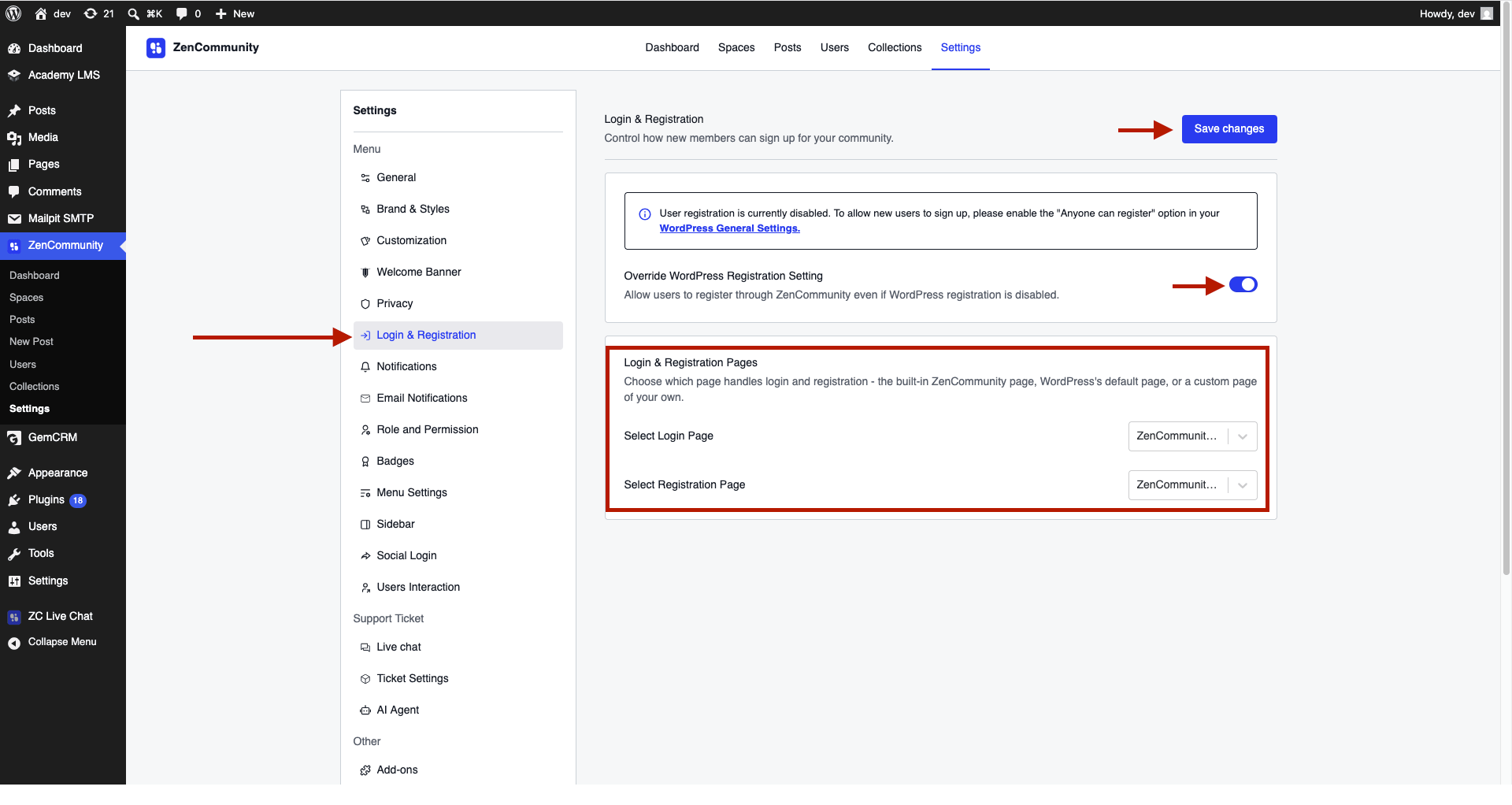Switch to the Spaces top tab
Viewport: 1512px width, 805px height.
point(736,47)
